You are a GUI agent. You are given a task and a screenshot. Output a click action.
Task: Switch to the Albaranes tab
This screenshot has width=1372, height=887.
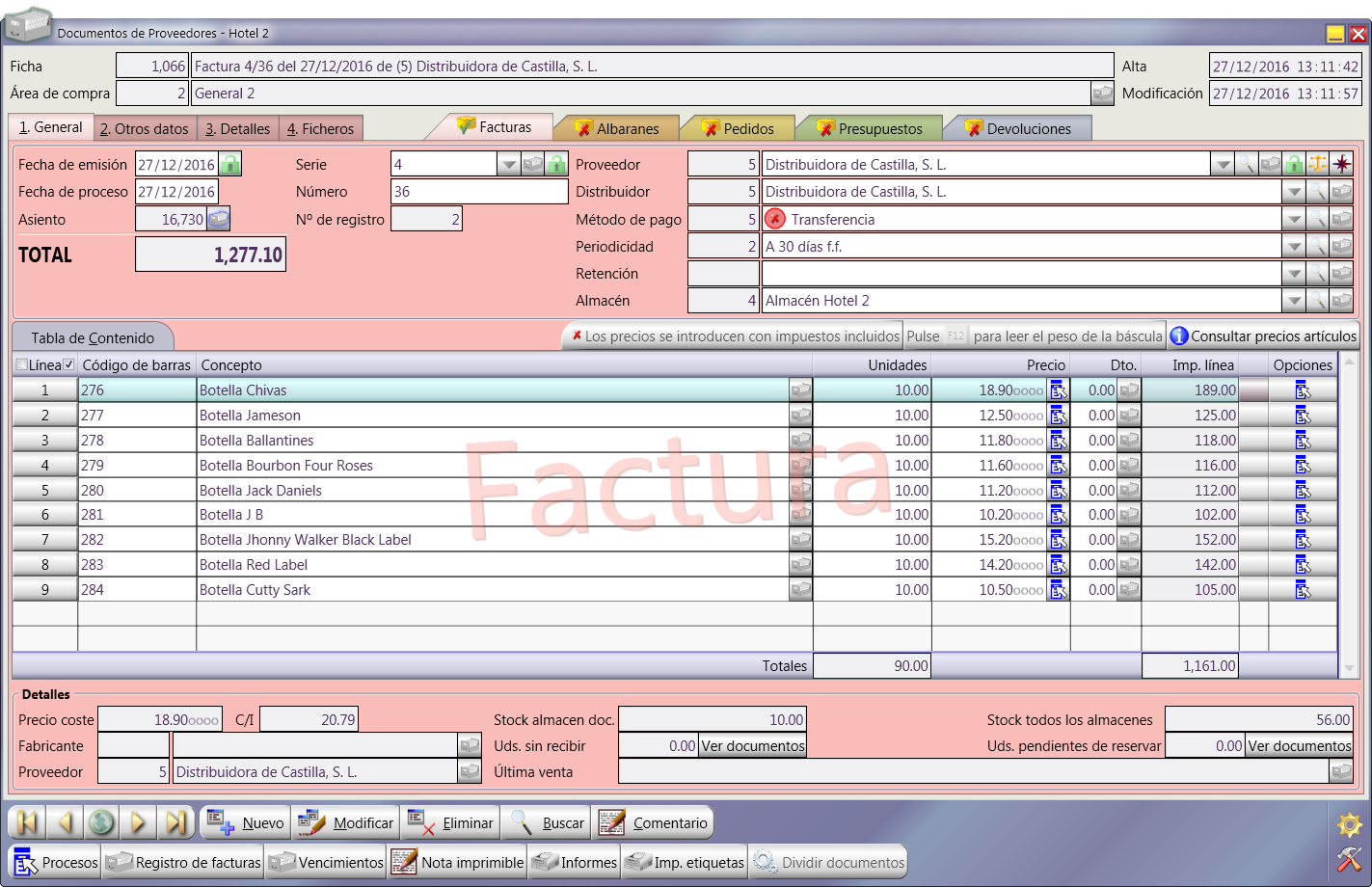pos(617,128)
